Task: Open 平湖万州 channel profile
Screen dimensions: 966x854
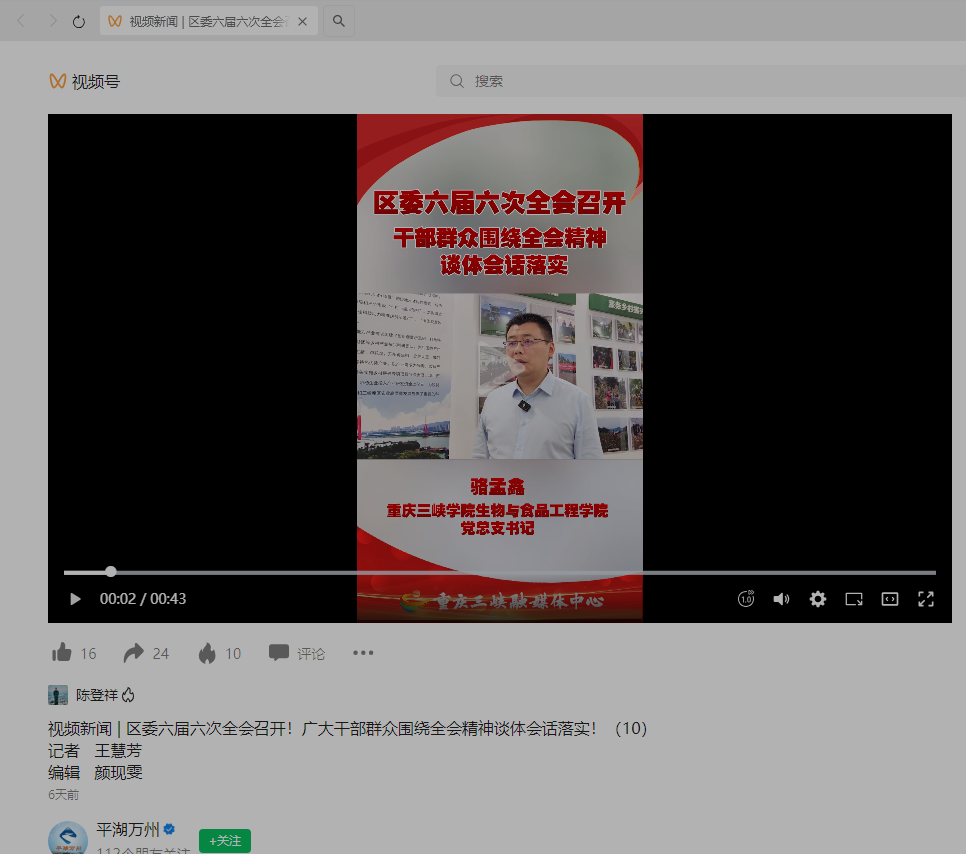Action: click(x=127, y=829)
